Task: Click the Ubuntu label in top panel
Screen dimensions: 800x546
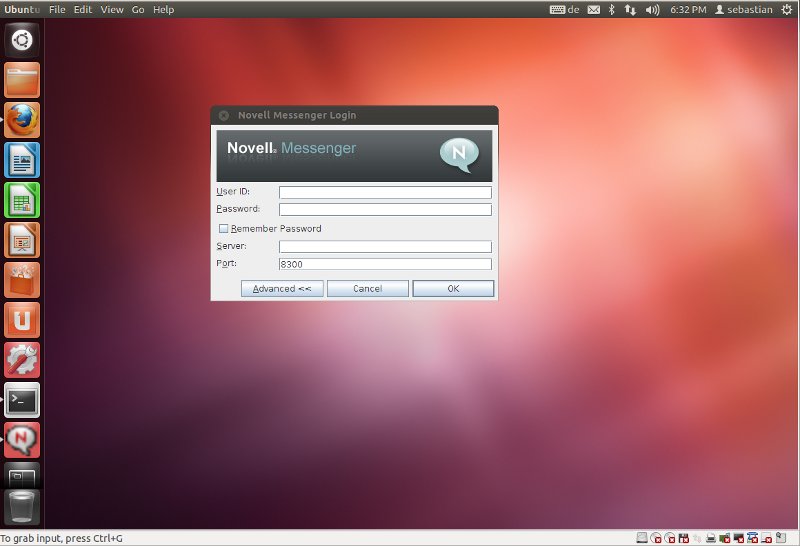Action: pos(22,10)
